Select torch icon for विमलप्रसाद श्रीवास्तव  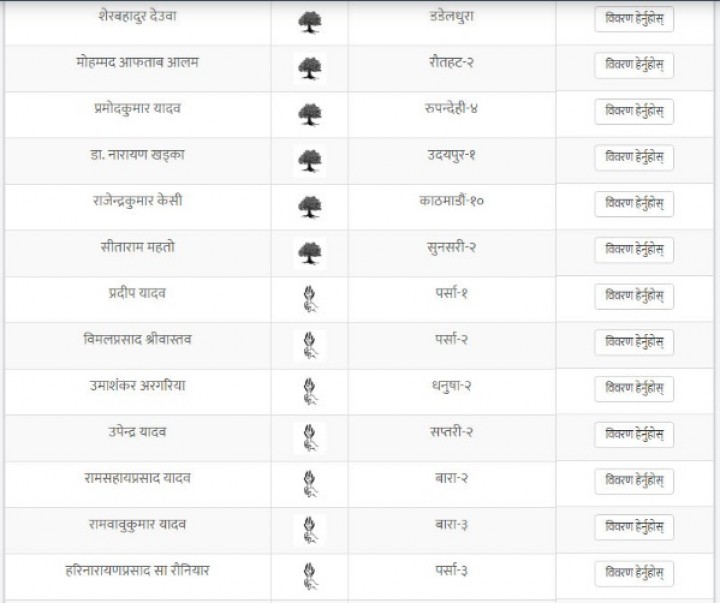tap(310, 345)
